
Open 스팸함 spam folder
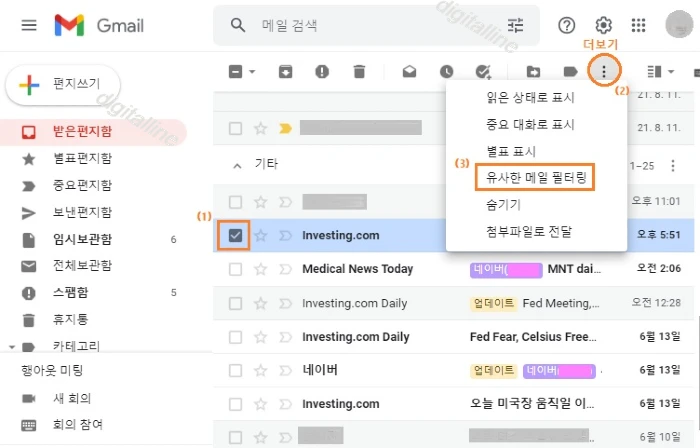click(x=71, y=292)
